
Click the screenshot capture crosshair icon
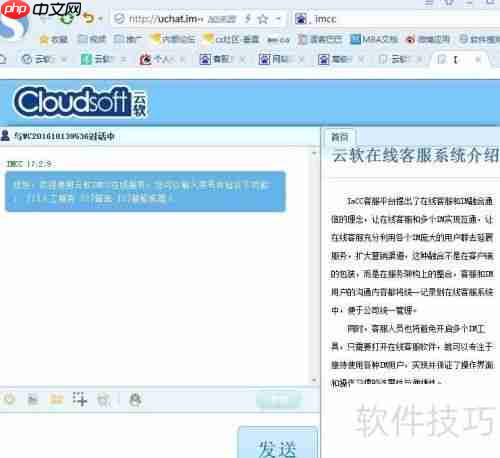click(80, 399)
